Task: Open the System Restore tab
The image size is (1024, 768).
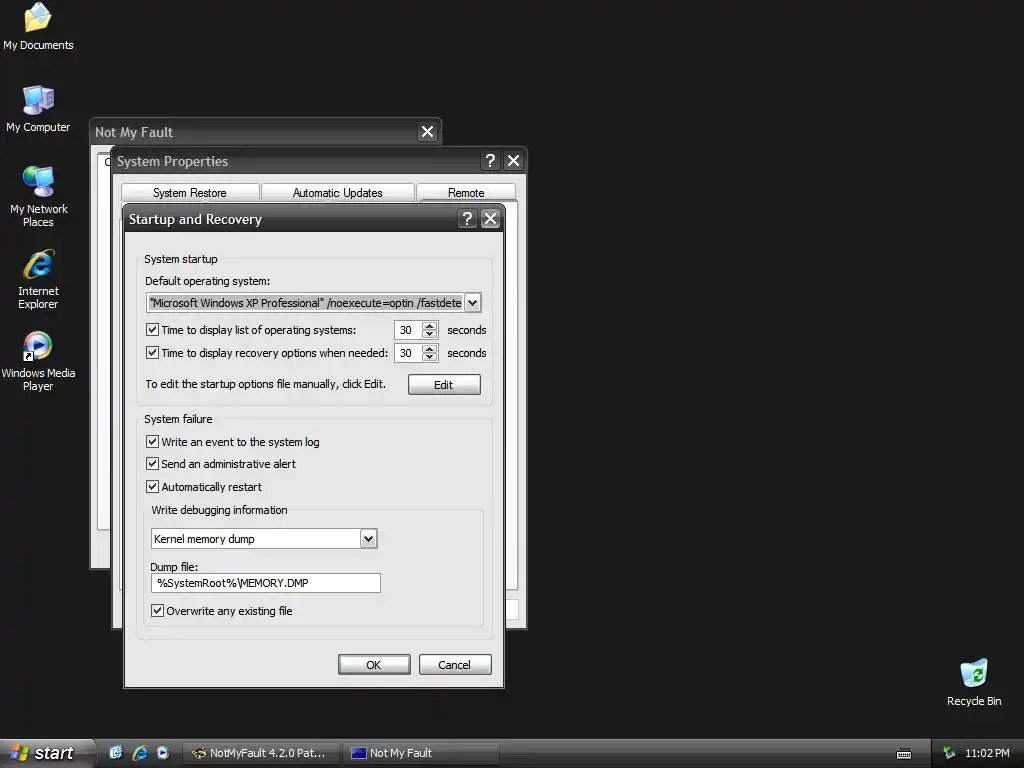Action: pos(189,193)
